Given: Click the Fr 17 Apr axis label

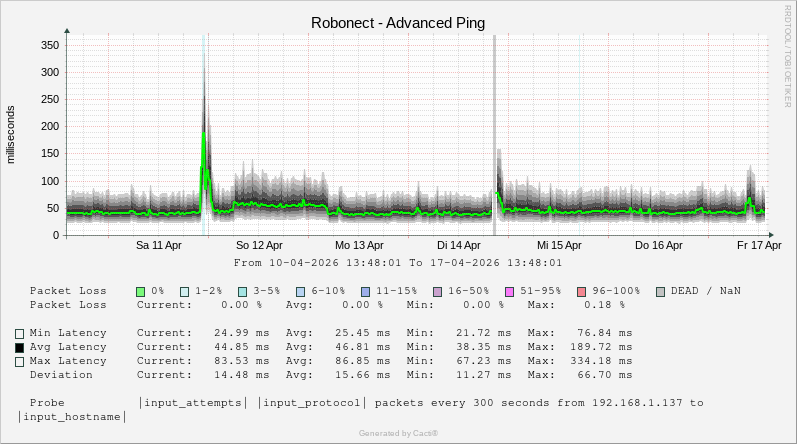Looking at the screenshot, I should coord(759,245).
